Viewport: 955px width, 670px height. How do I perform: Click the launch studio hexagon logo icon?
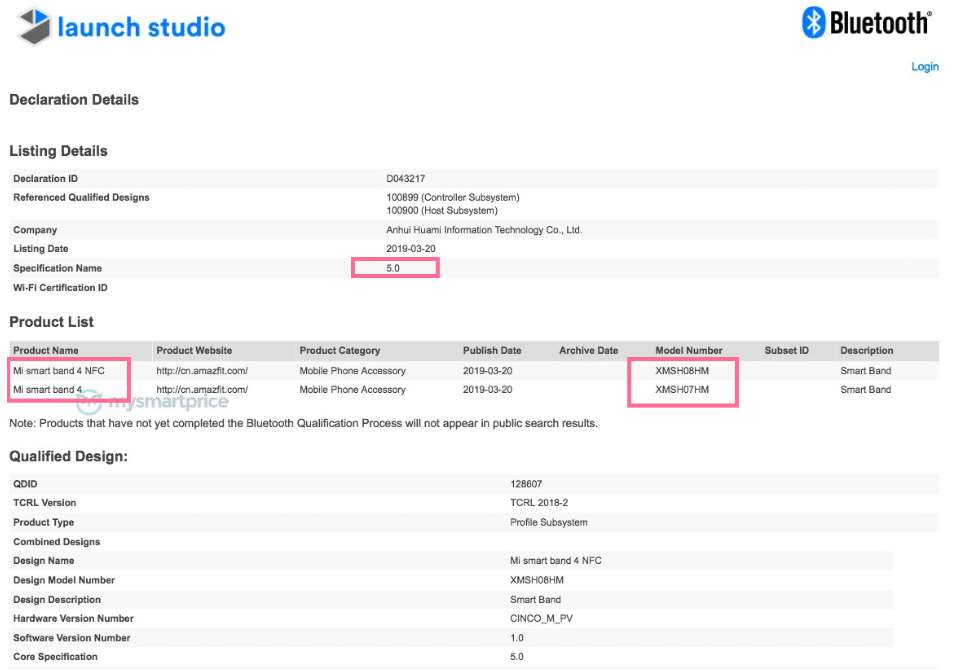pyautogui.click(x=35, y=26)
